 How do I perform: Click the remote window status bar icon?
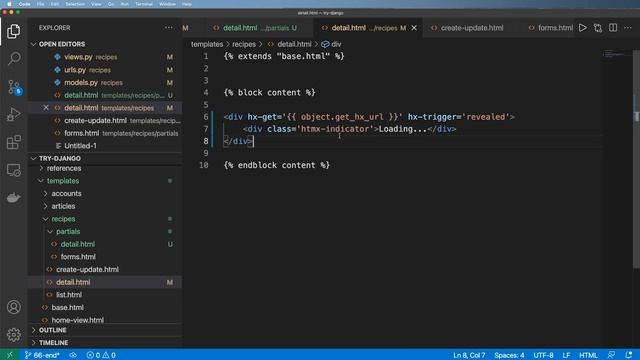9,355
